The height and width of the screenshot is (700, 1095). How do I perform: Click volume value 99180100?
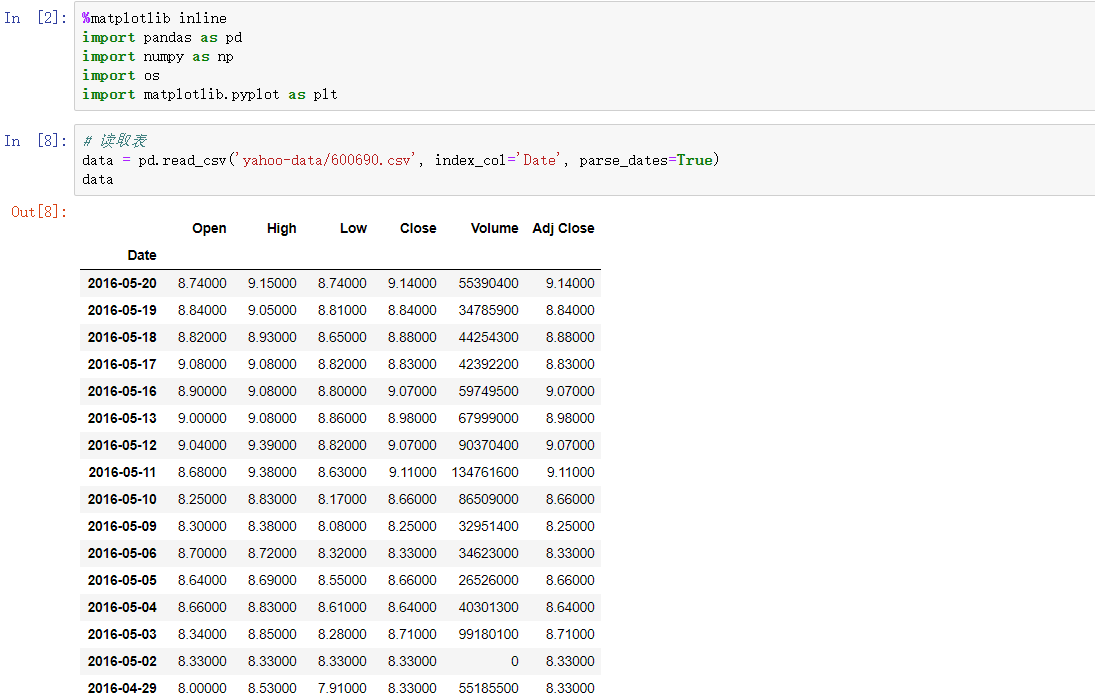pyautogui.click(x=489, y=634)
